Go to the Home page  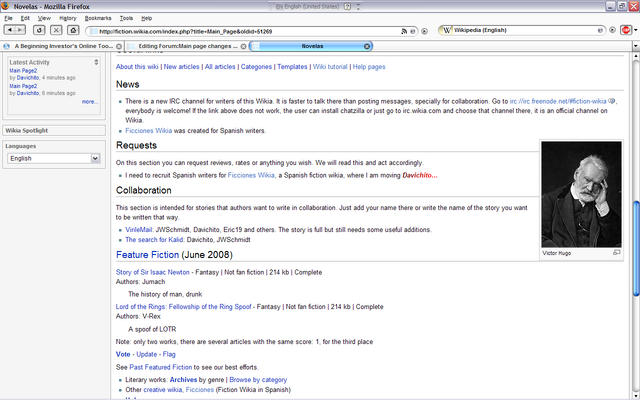73,30
